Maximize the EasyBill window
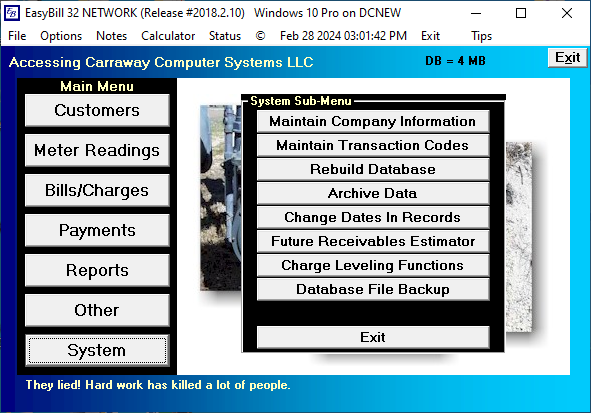 point(521,14)
